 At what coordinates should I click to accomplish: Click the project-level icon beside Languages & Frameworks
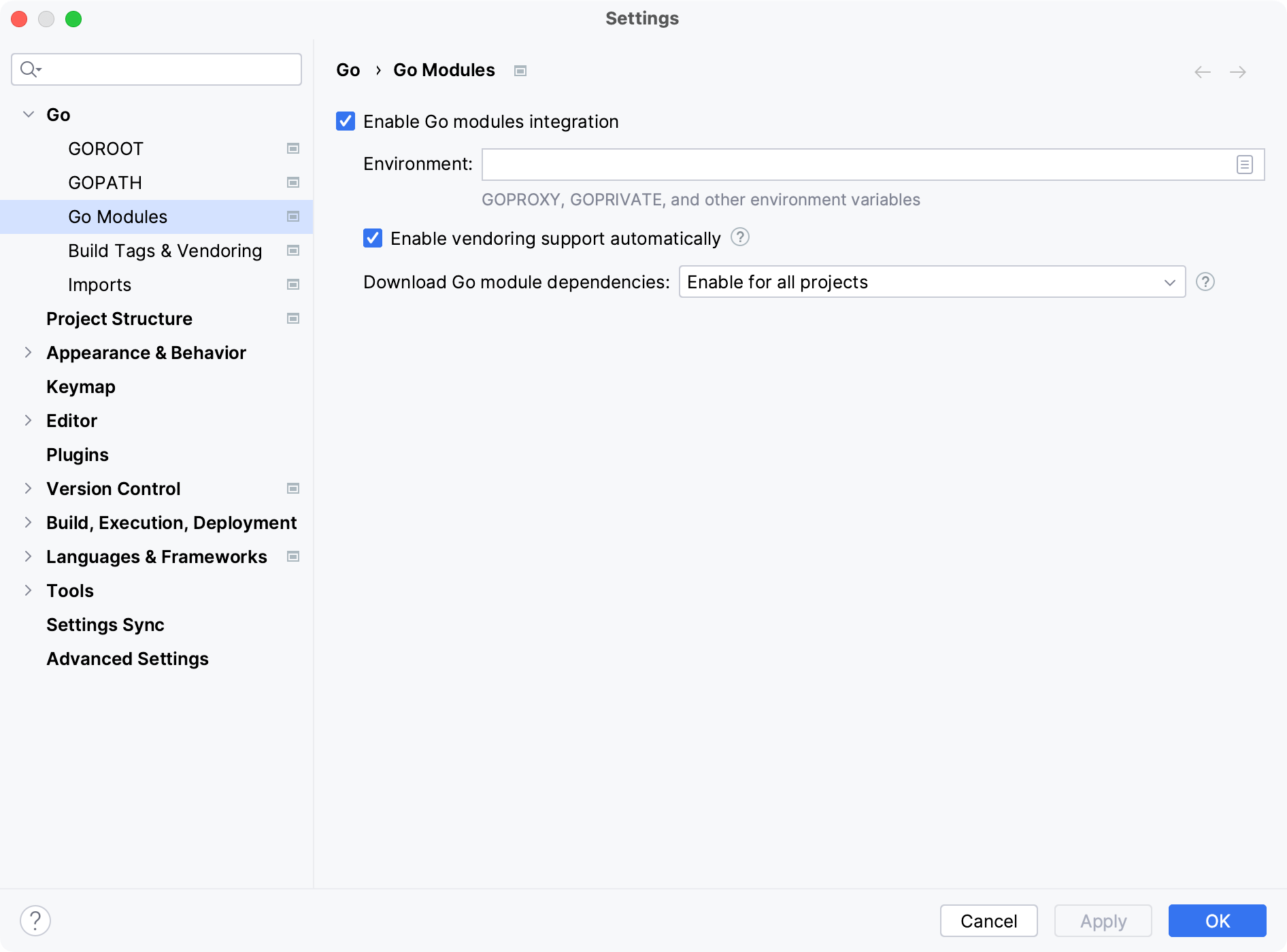click(x=293, y=556)
